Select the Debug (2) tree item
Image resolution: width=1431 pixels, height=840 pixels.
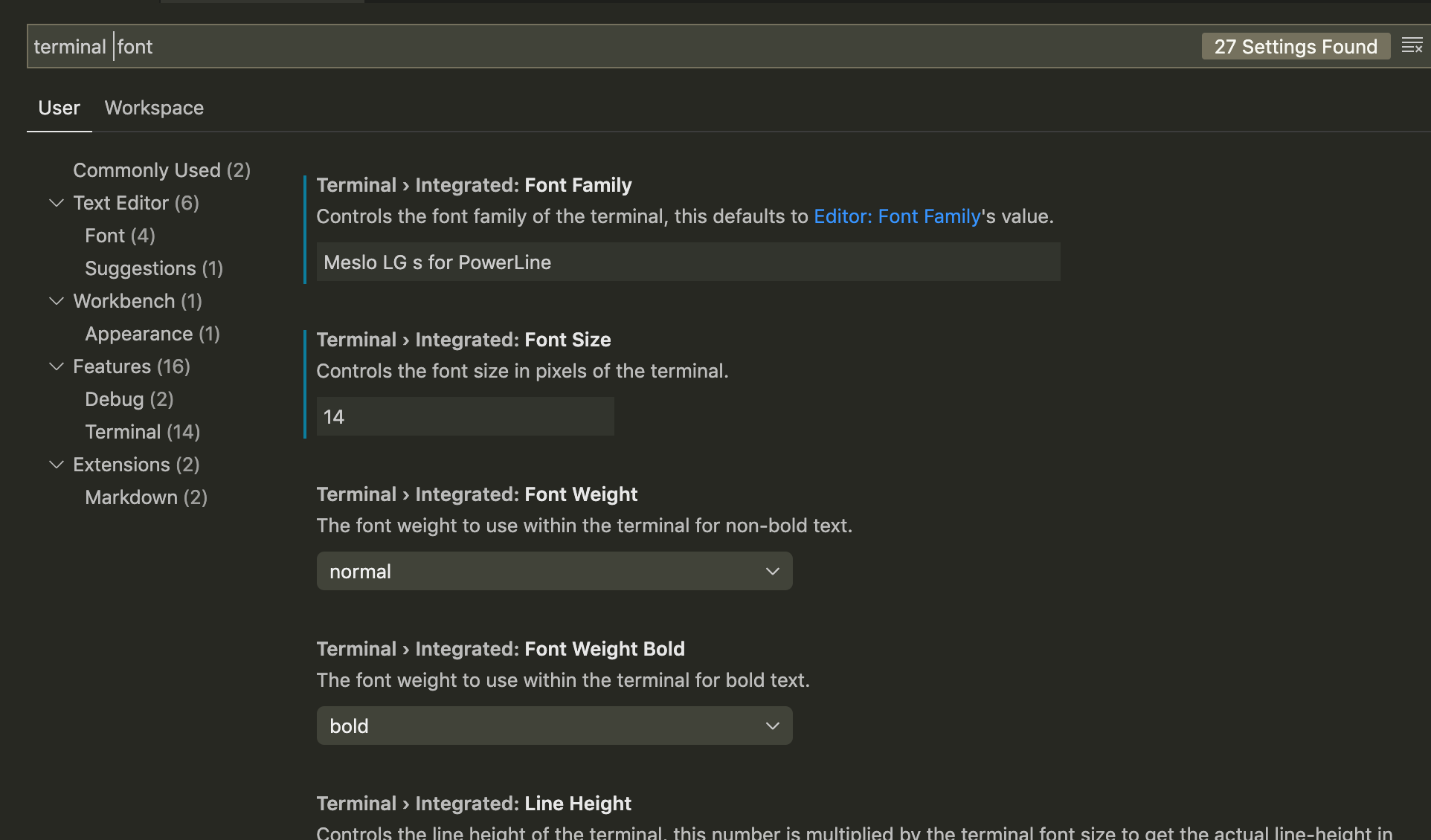point(129,399)
